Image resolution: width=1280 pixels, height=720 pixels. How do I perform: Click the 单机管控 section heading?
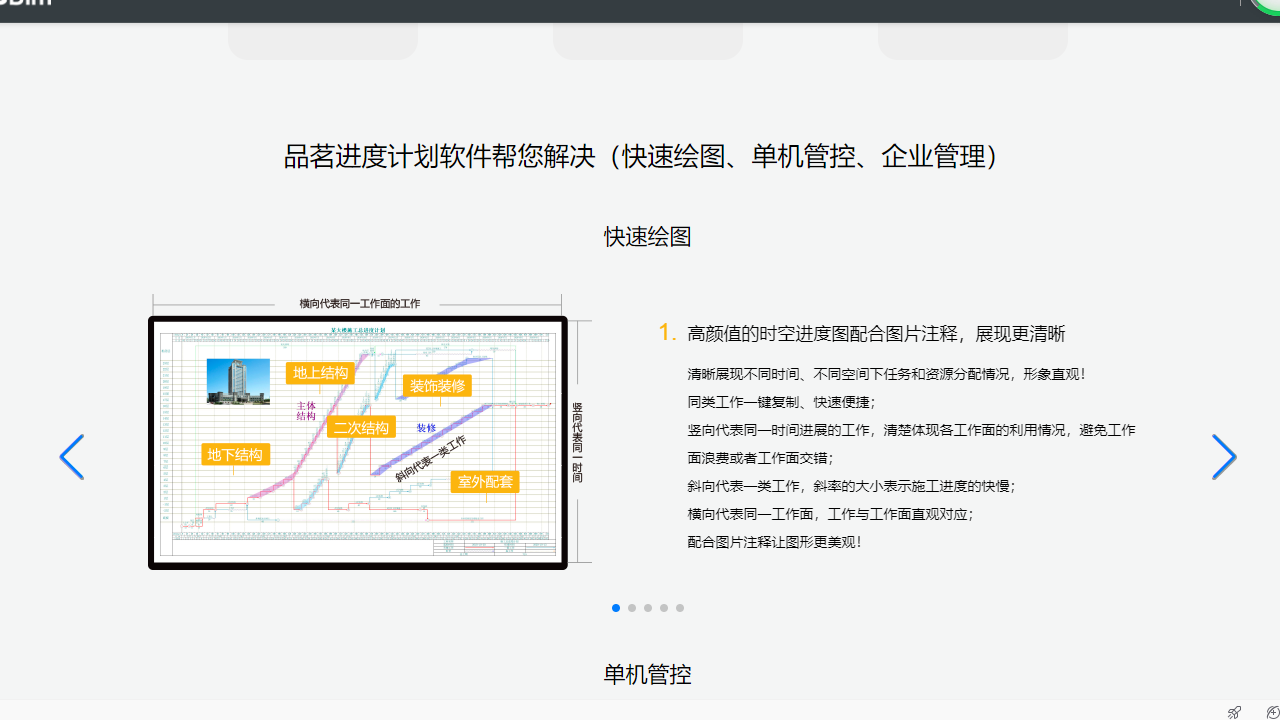[x=647, y=674]
